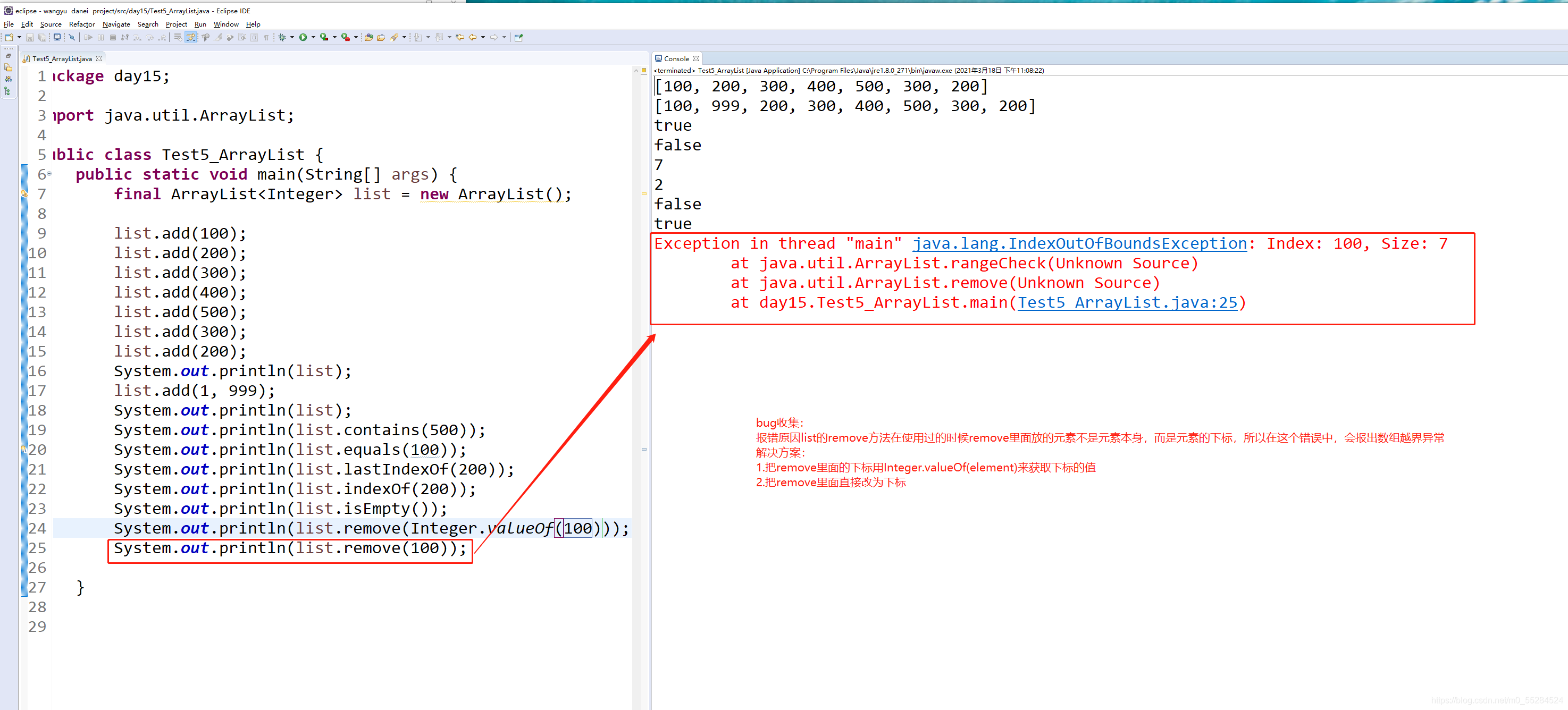Image resolution: width=1568 pixels, height=710 pixels.
Task: Click the New file wizard icon
Action: (9, 37)
